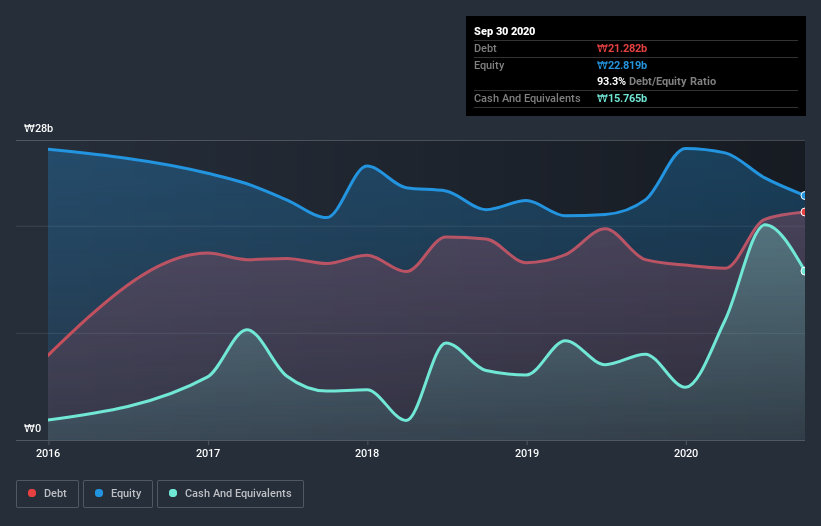Toggle the Debt series legend button

click(x=48, y=494)
